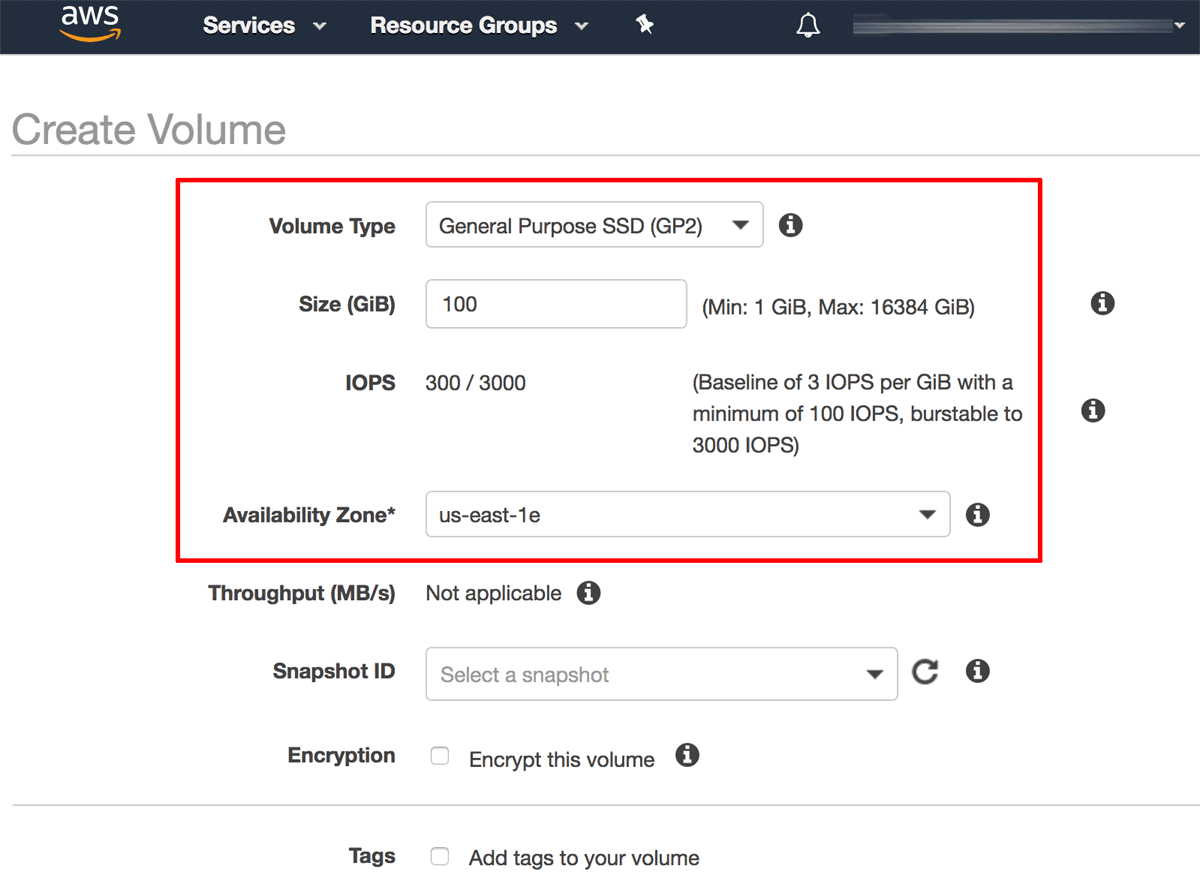Refresh the snapshot list
The image size is (1200, 878).
tap(924, 672)
